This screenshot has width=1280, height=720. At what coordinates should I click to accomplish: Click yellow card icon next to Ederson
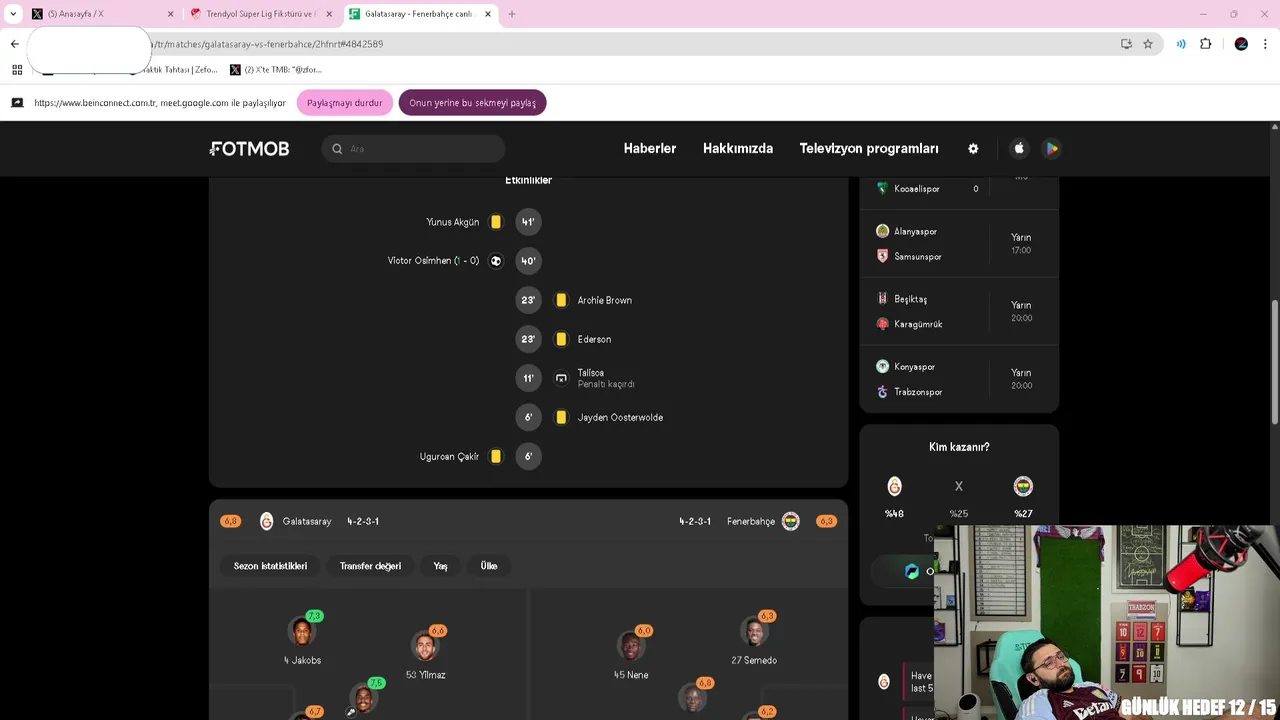click(561, 339)
